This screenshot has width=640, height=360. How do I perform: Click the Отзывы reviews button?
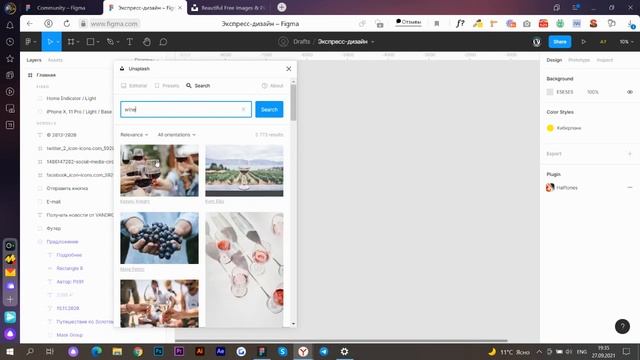409,22
